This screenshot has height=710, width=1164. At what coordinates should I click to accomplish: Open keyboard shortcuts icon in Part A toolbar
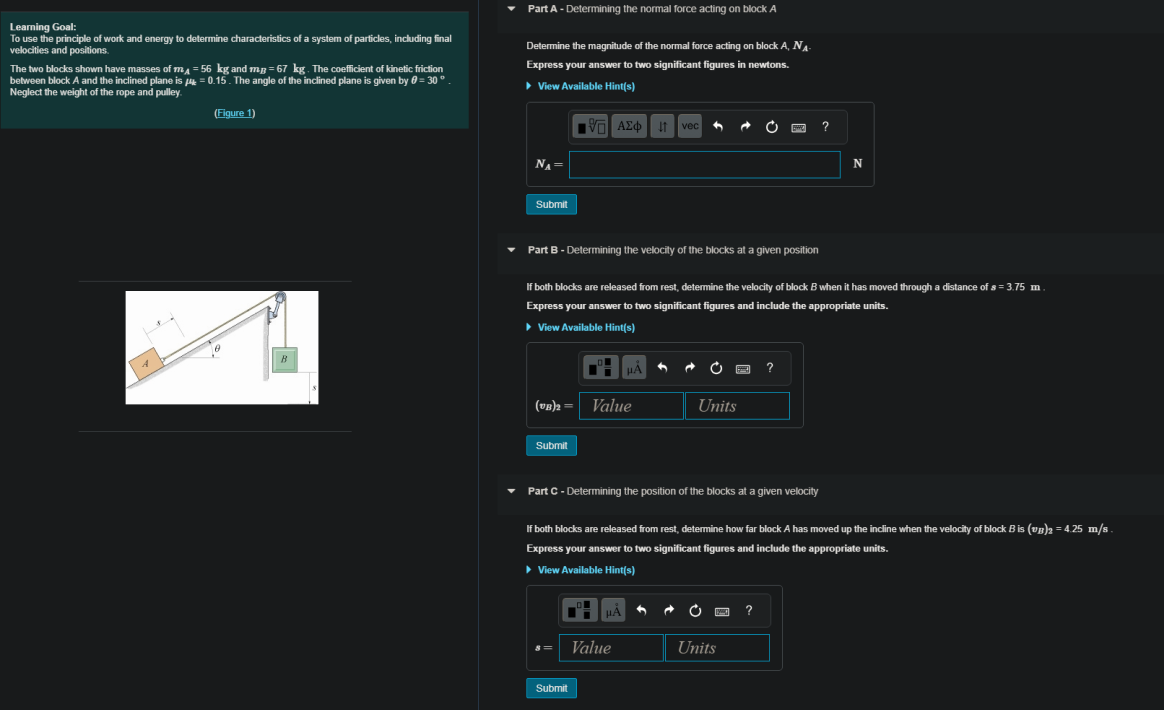click(798, 126)
